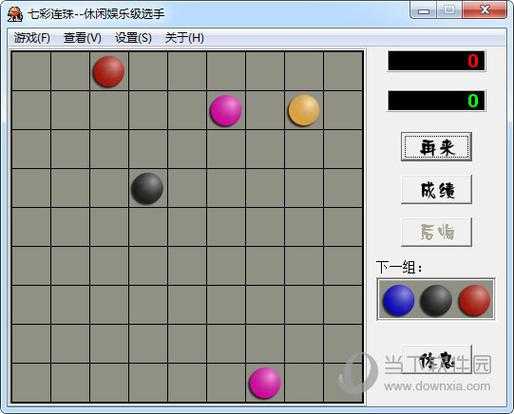Click the 成绩 scores button
514x414 pixels.
436,189
